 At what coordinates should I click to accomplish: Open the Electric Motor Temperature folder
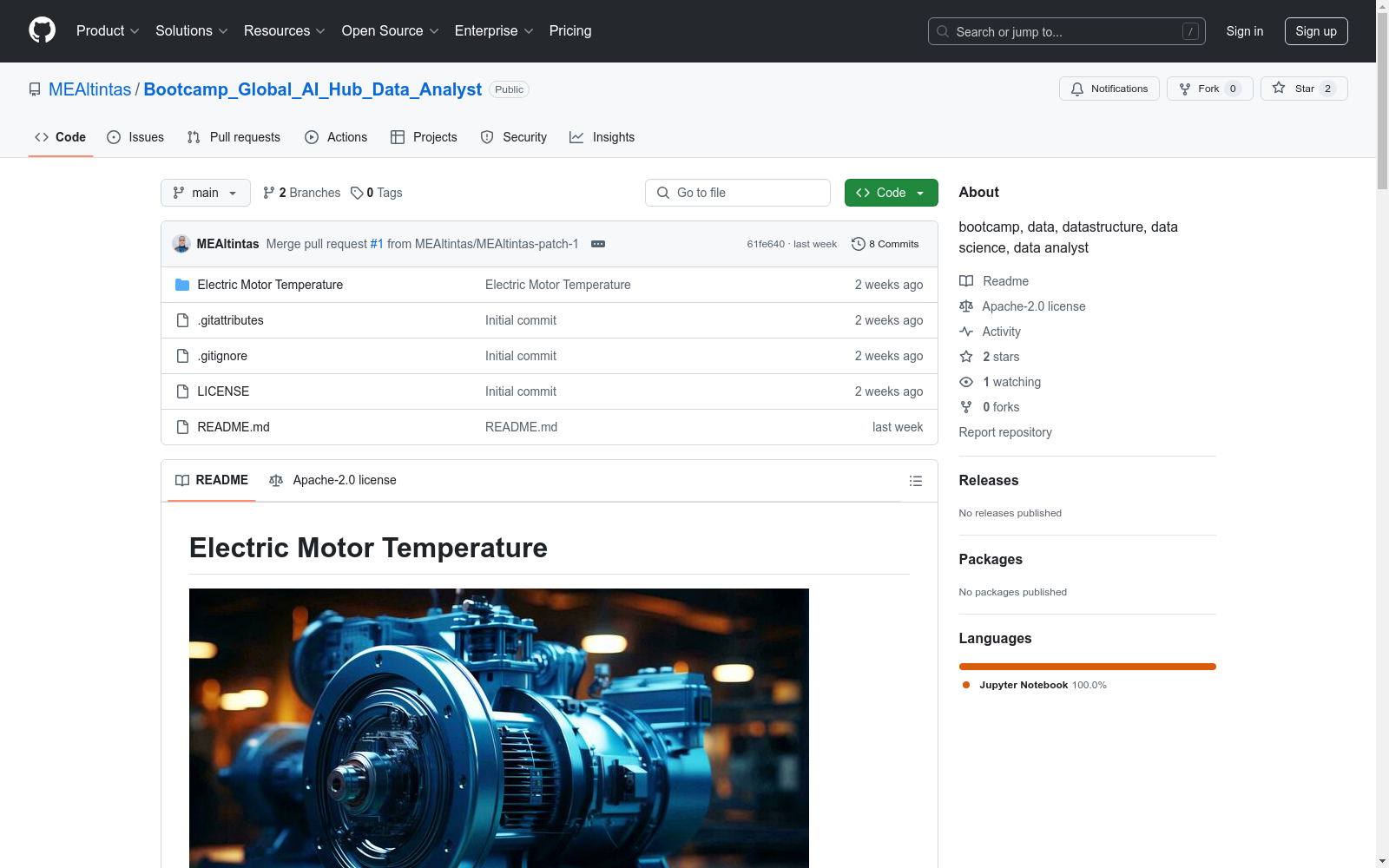click(270, 285)
